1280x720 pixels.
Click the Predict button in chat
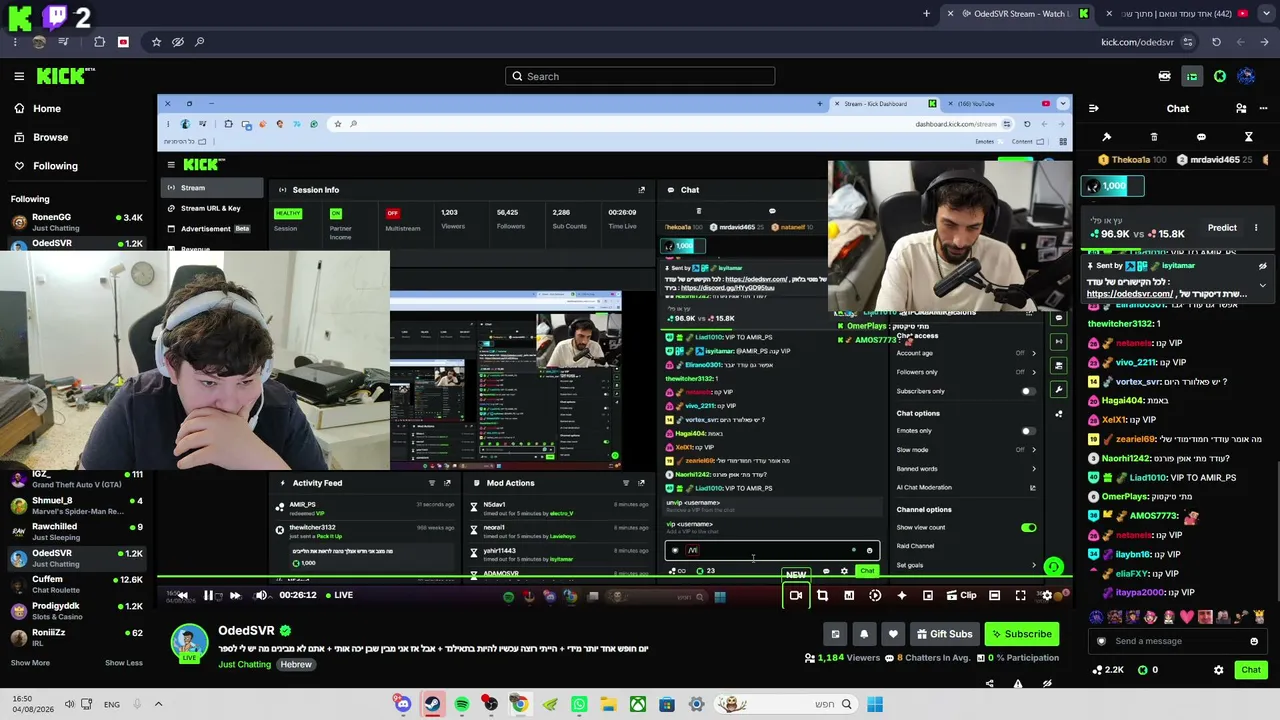tap(1222, 228)
